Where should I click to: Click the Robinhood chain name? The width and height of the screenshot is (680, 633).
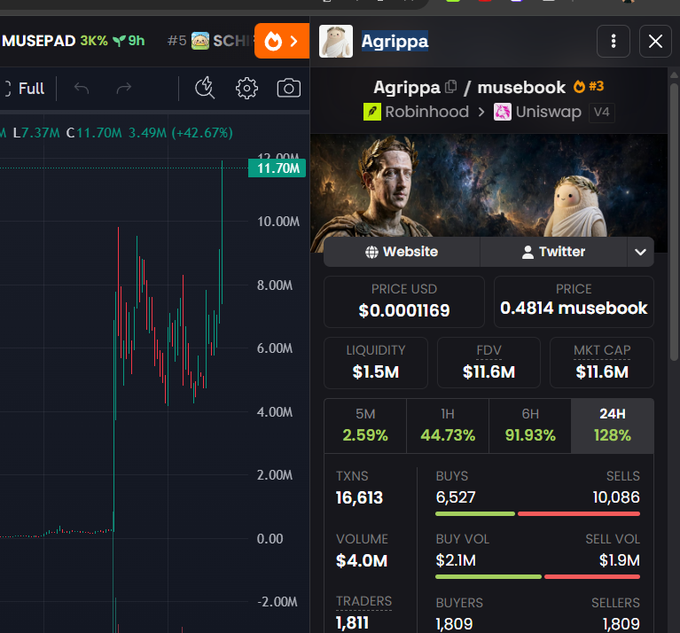click(427, 112)
